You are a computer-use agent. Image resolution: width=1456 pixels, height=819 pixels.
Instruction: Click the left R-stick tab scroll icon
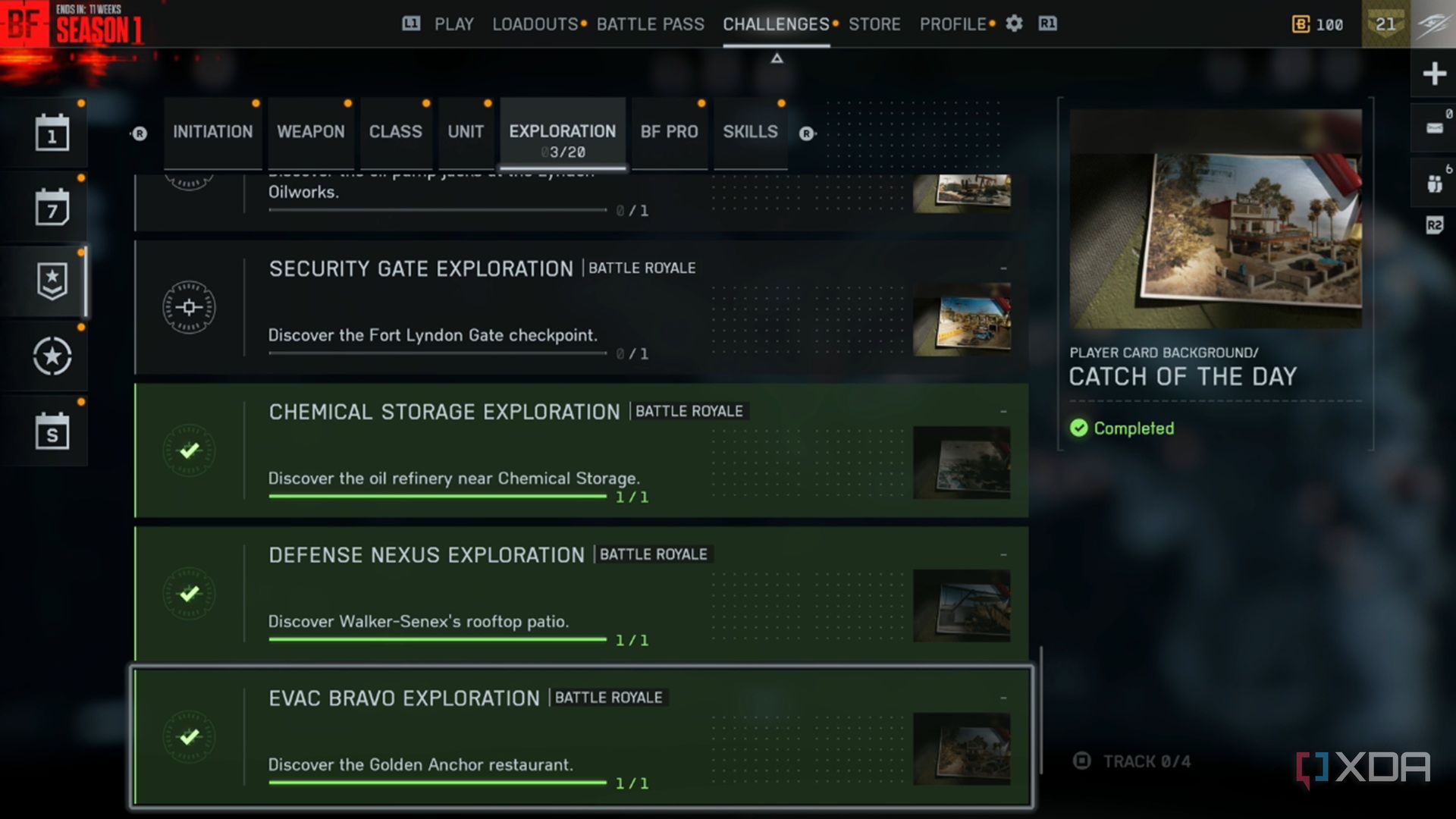click(x=140, y=133)
